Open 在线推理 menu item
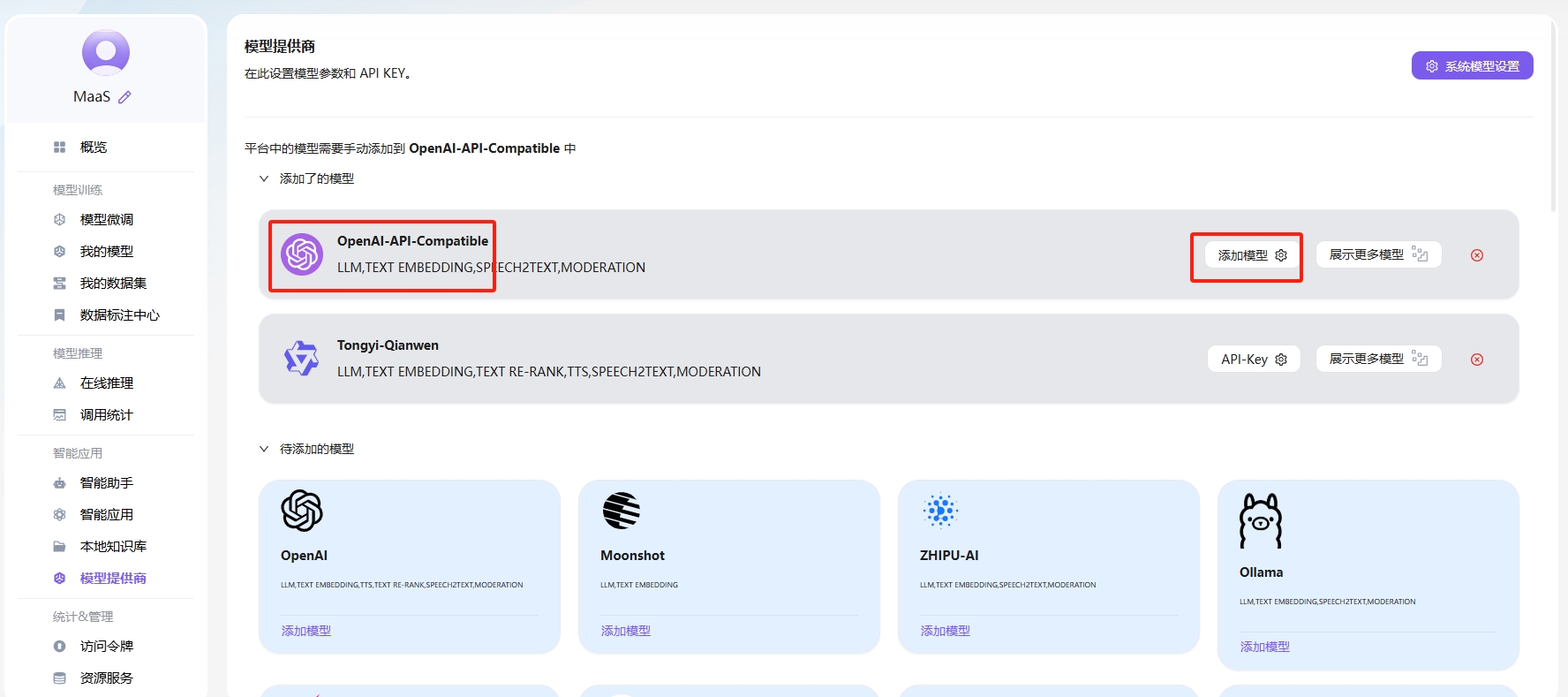1568x697 pixels. pyautogui.click(x=106, y=383)
